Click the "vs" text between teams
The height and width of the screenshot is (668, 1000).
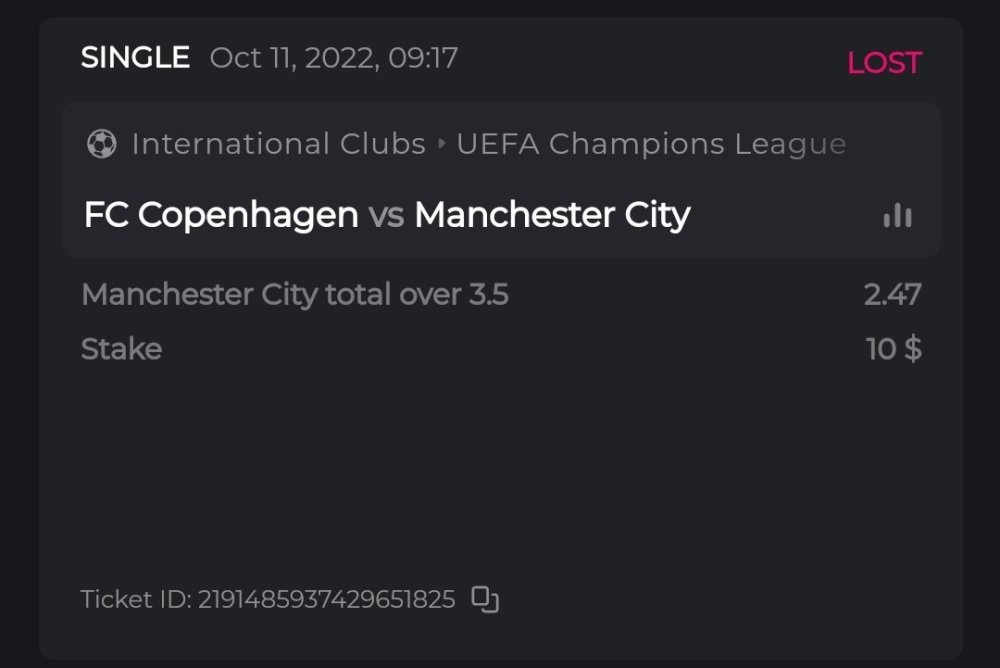[x=386, y=215]
